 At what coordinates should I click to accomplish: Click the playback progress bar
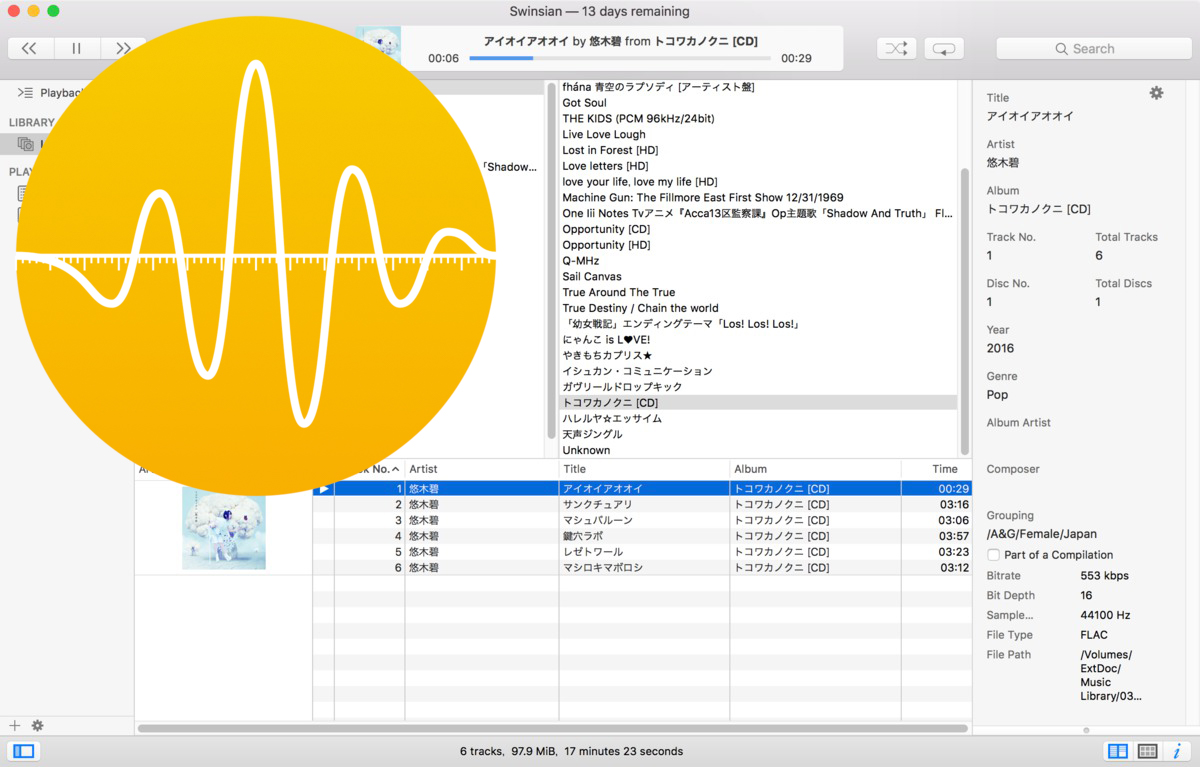click(x=620, y=58)
